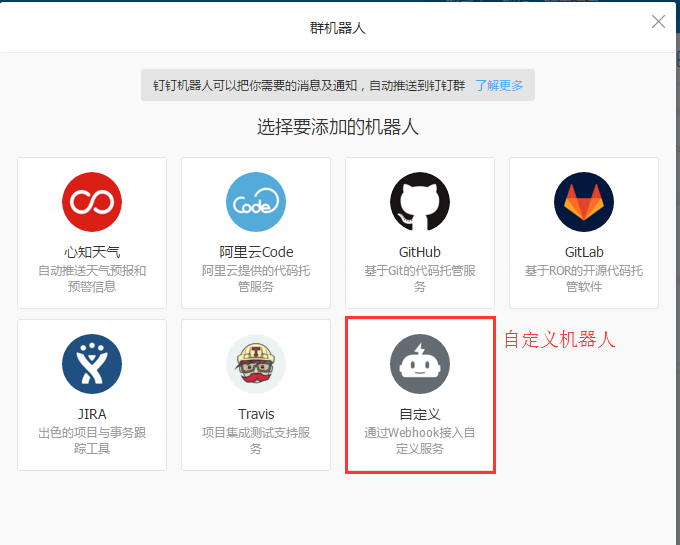
Task: Click the Travis title label
Action: click(256, 414)
